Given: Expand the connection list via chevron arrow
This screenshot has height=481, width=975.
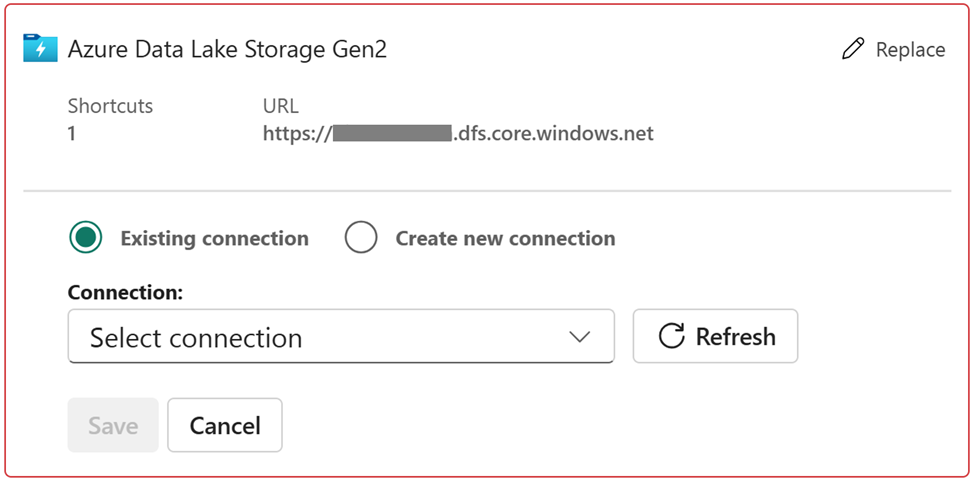Looking at the screenshot, I should [579, 337].
